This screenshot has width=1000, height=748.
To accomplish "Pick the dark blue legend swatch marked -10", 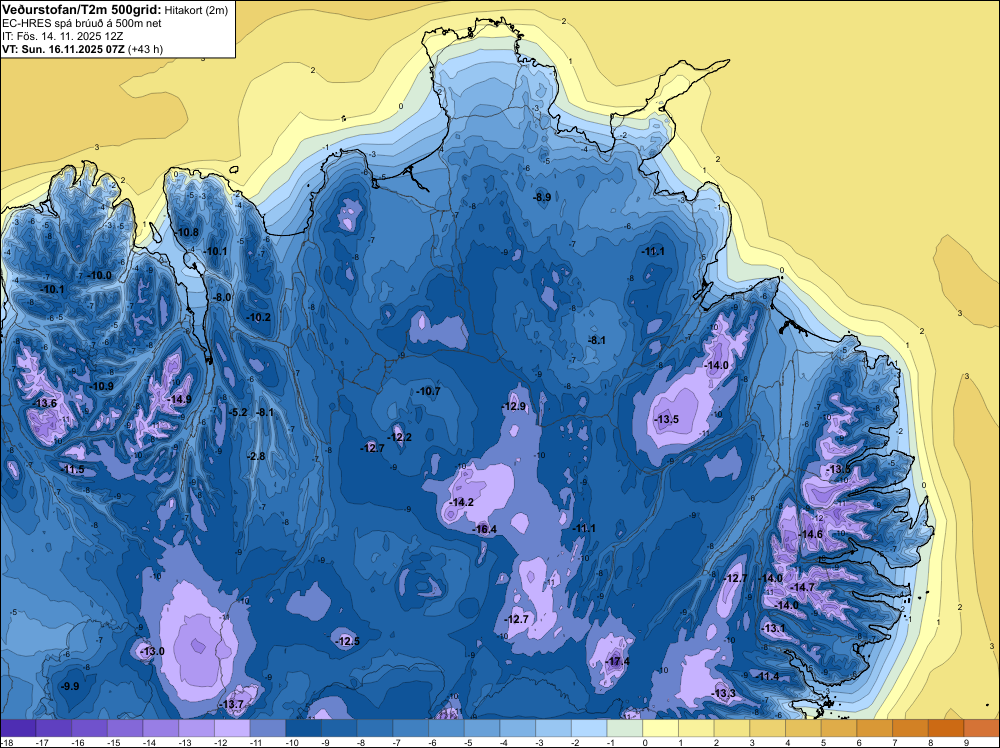I will tap(304, 728).
